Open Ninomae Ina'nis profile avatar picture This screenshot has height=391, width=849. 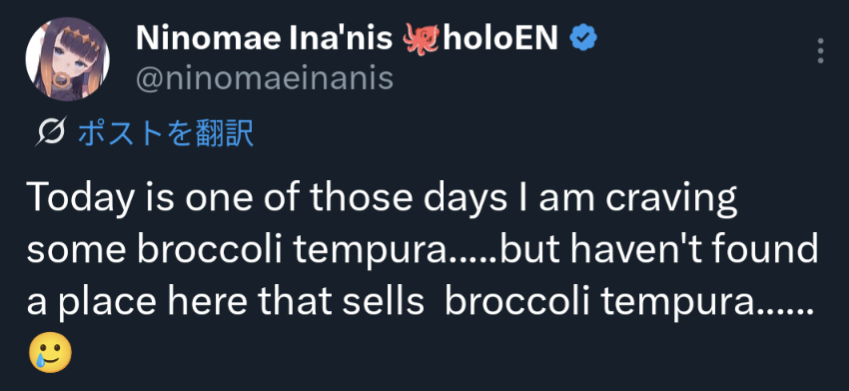click(x=68, y=59)
